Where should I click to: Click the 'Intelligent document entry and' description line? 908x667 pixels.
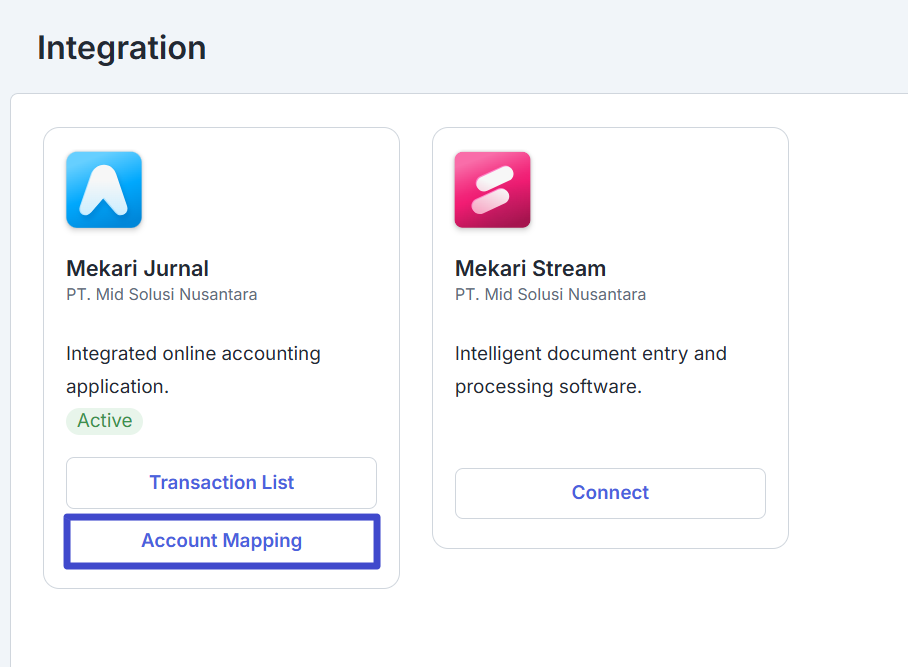(x=591, y=354)
